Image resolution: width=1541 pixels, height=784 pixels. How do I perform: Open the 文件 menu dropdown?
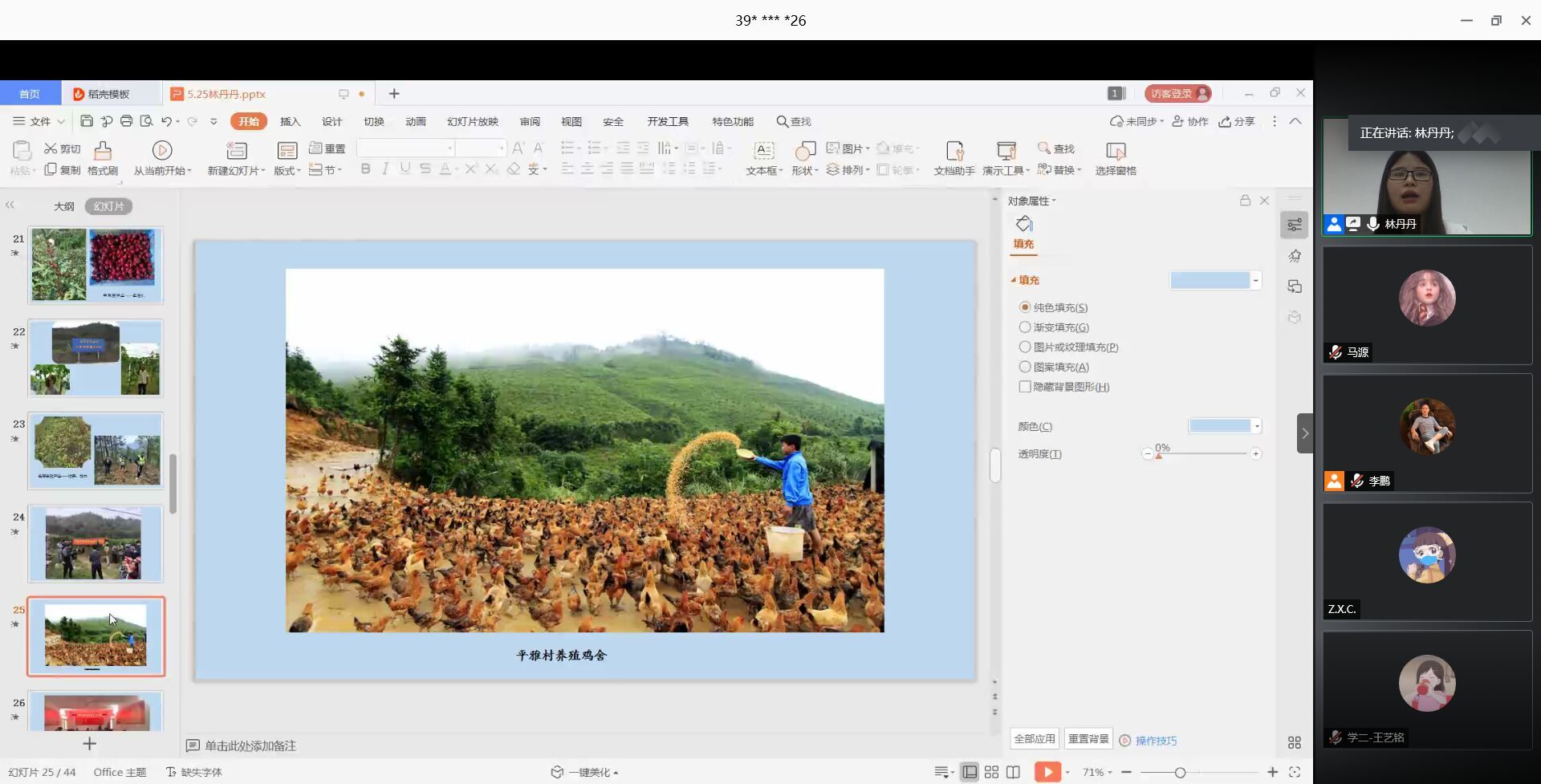click(39, 121)
